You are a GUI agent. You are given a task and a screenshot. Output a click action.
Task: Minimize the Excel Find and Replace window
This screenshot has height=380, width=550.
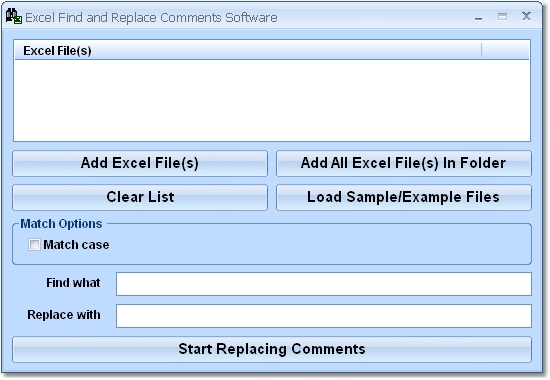(x=478, y=17)
